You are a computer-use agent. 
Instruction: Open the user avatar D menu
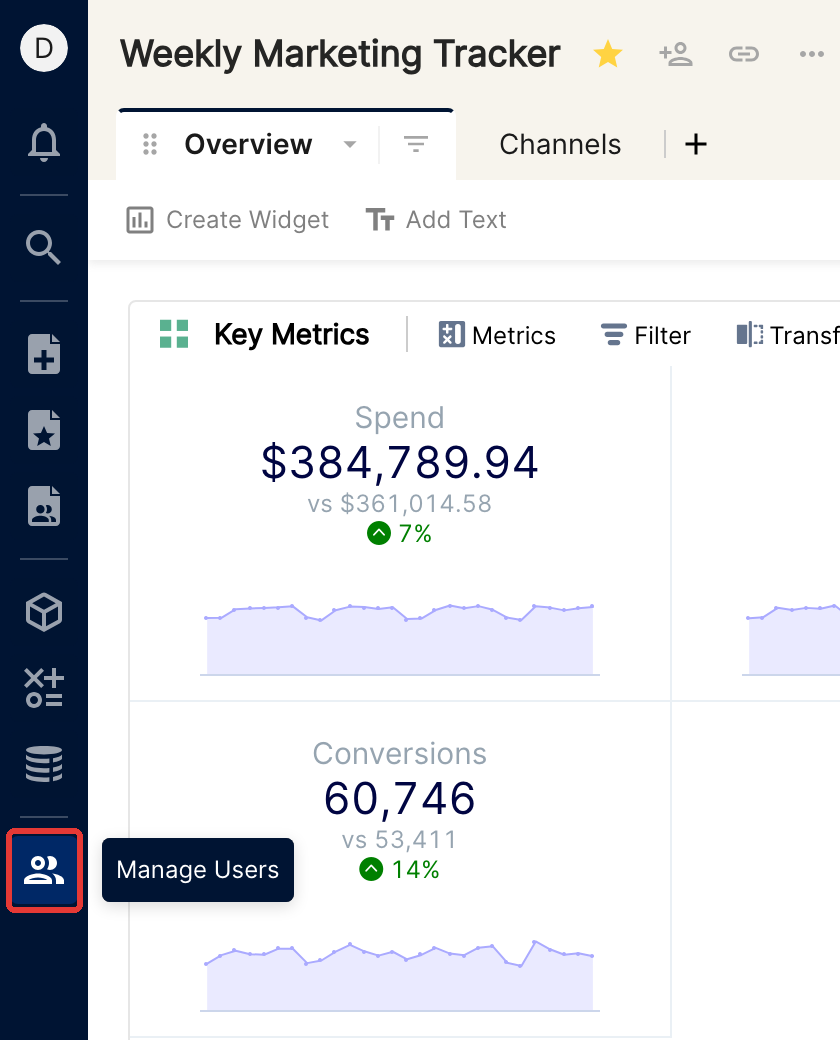[44, 48]
